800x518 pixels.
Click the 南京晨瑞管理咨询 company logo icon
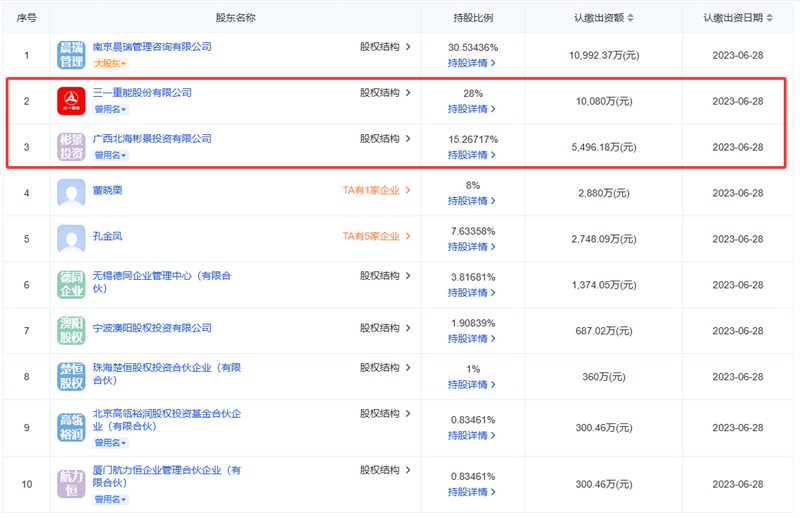tap(71, 55)
